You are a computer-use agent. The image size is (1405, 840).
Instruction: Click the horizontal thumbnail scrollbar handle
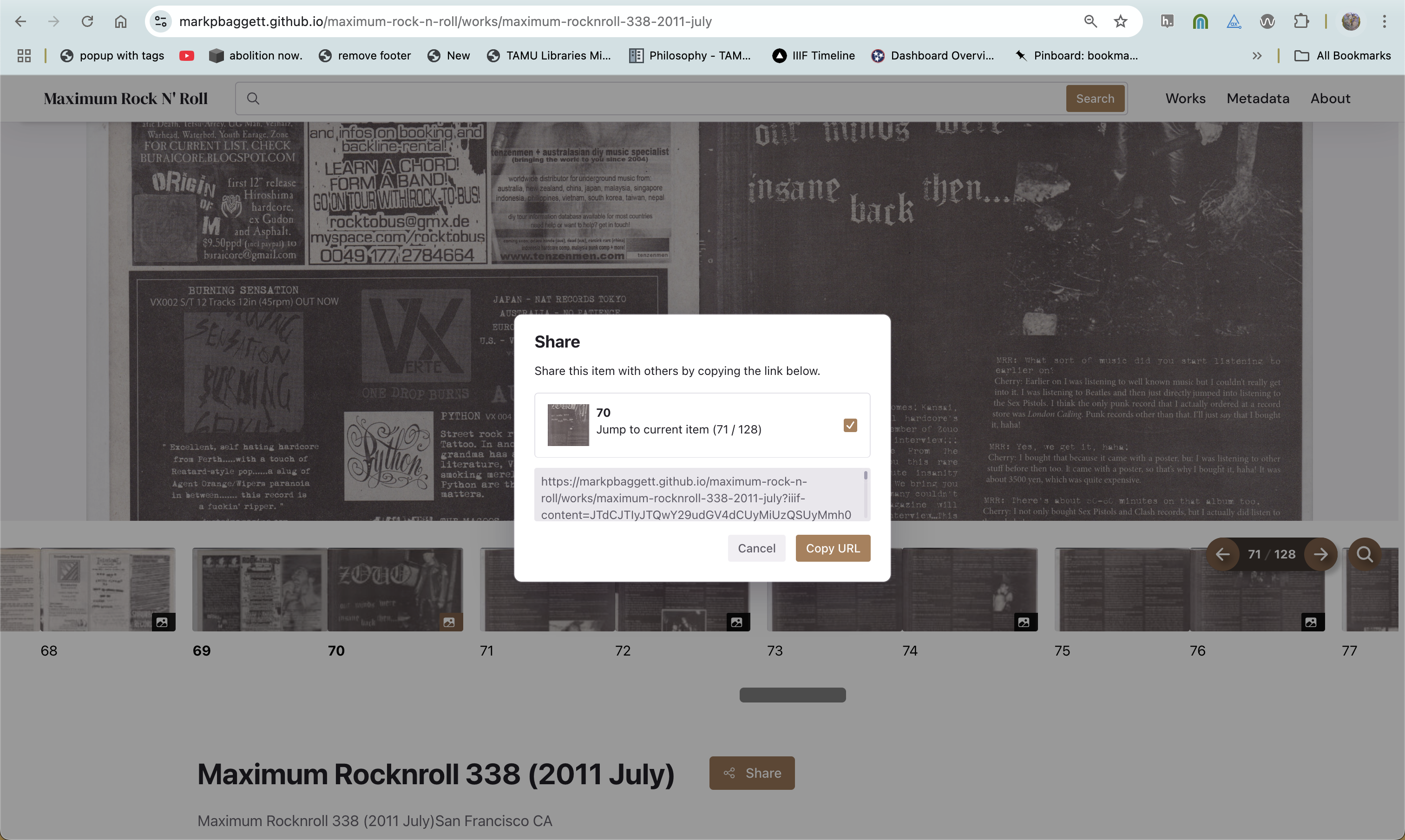click(x=792, y=695)
